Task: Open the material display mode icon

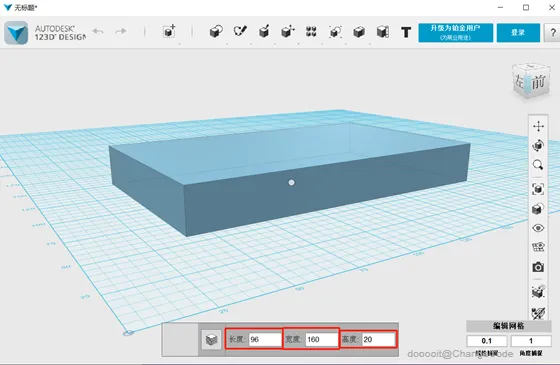Action: click(538, 209)
